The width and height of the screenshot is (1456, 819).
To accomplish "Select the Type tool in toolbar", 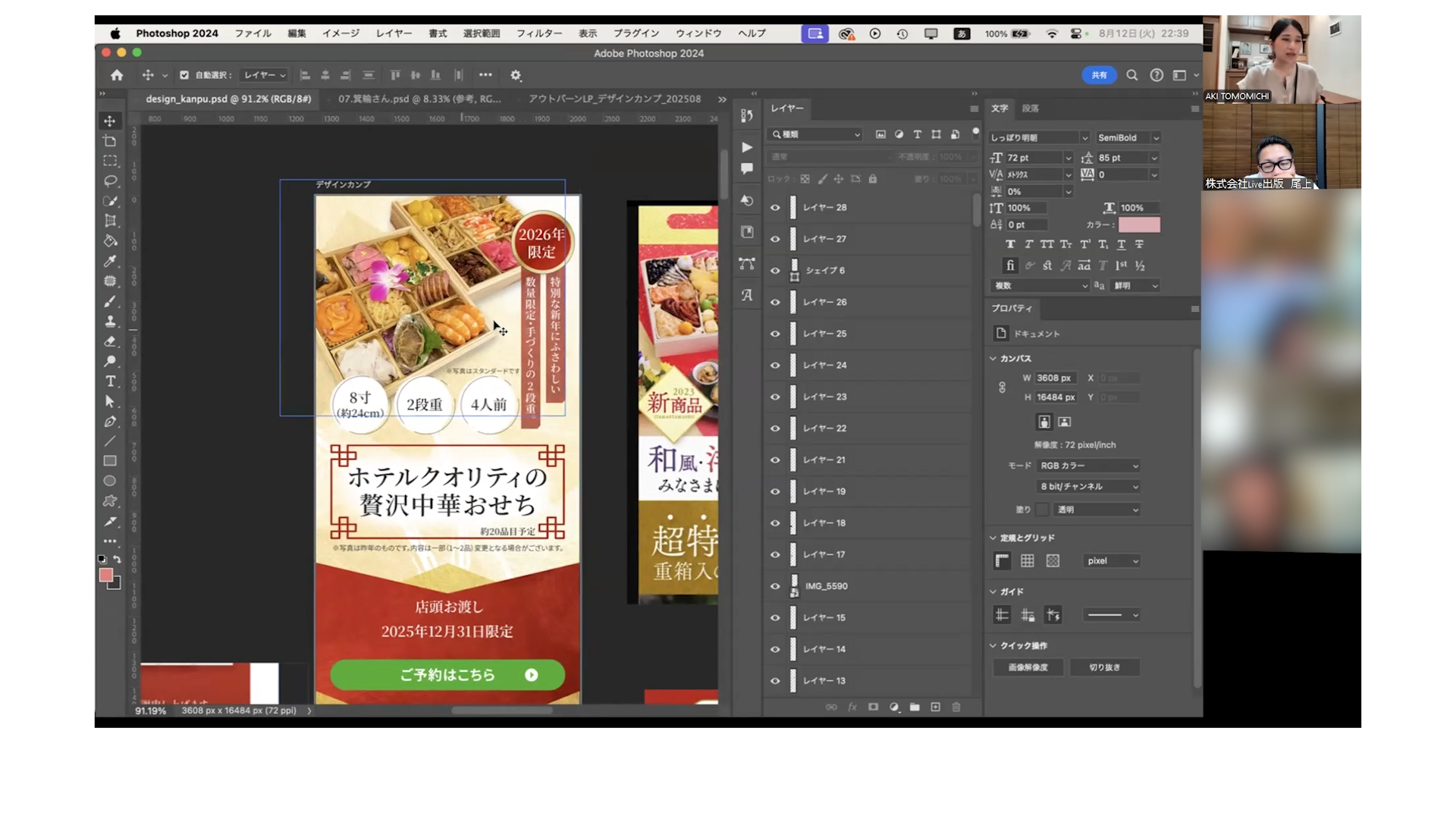I will click(x=110, y=381).
